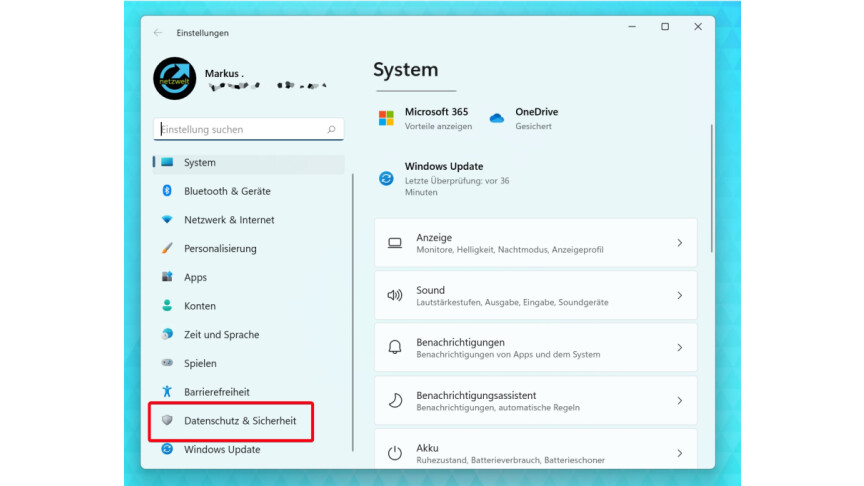The height and width of the screenshot is (486, 864).
Task: Expand the Anzeige settings chevron
Action: [679, 243]
